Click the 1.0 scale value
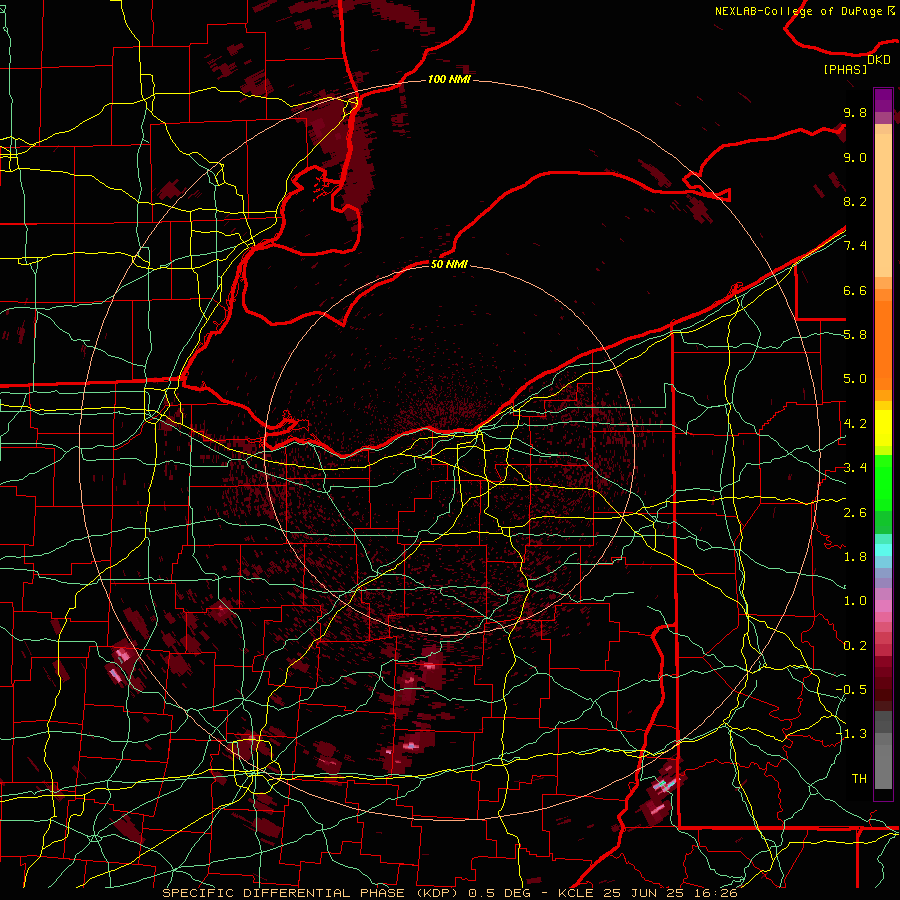 click(855, 601)
